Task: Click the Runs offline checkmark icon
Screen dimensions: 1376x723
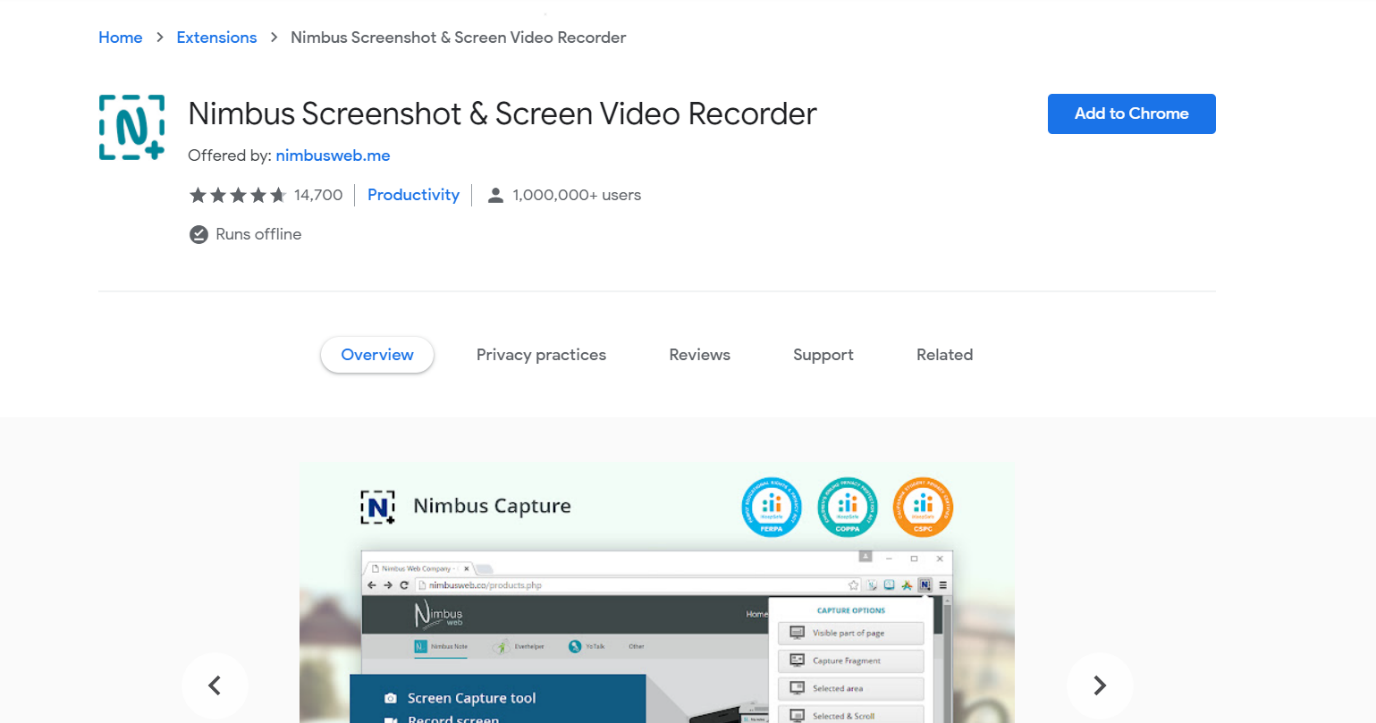Action: click(x=198, y=234)
